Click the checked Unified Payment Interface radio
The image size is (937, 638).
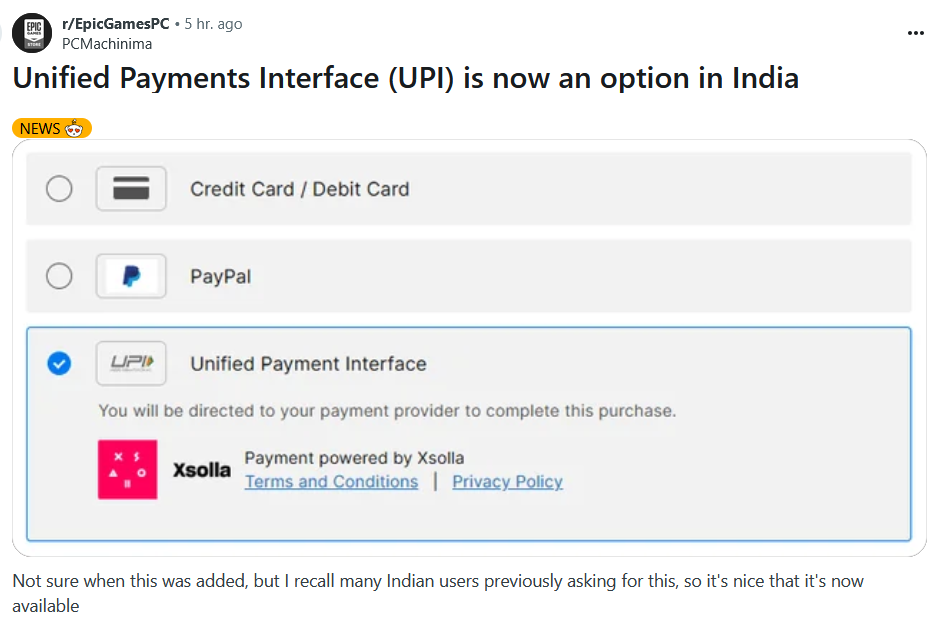click(59, 363)
